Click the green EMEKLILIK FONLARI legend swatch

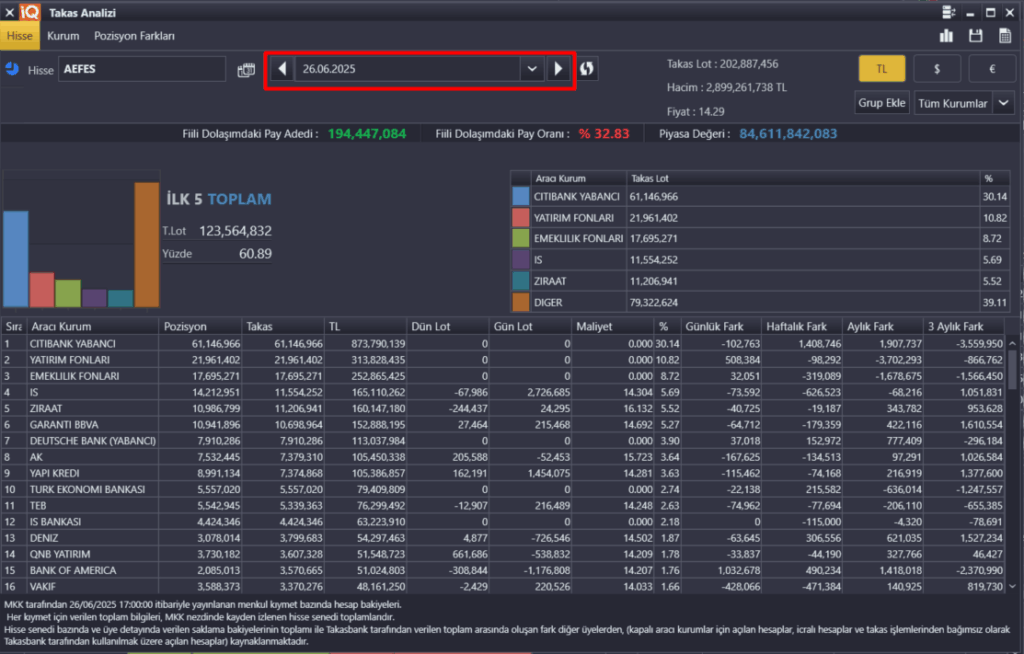pyautogui.click(x=520, y=238)
